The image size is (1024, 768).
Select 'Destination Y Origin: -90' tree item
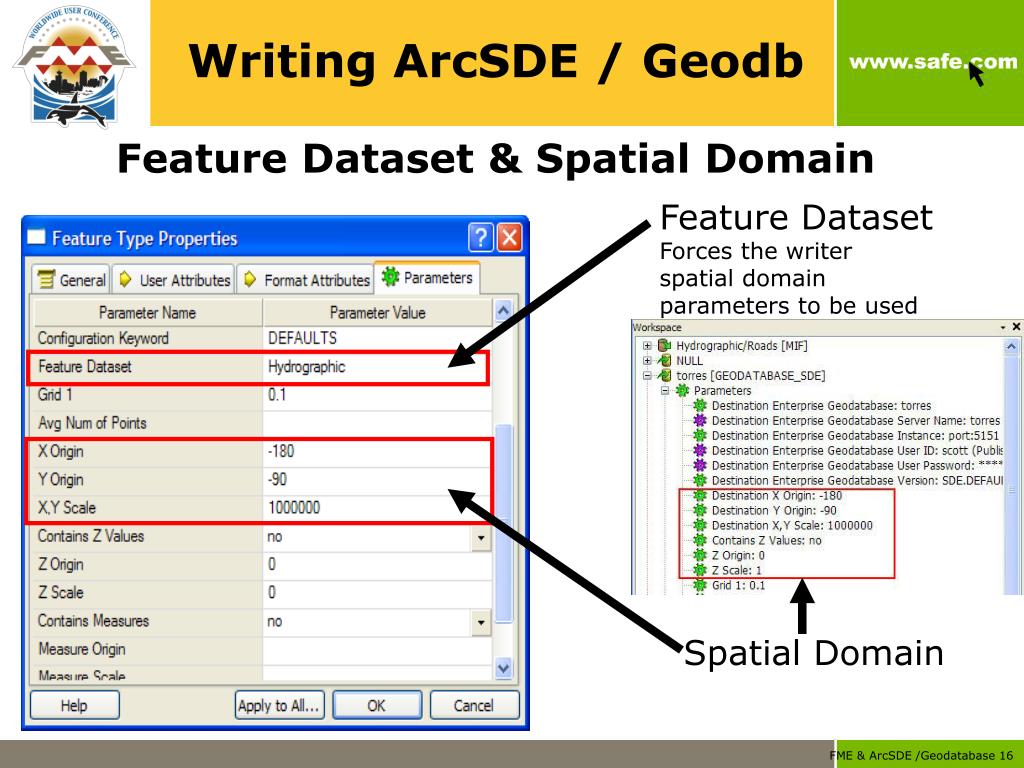774,511
